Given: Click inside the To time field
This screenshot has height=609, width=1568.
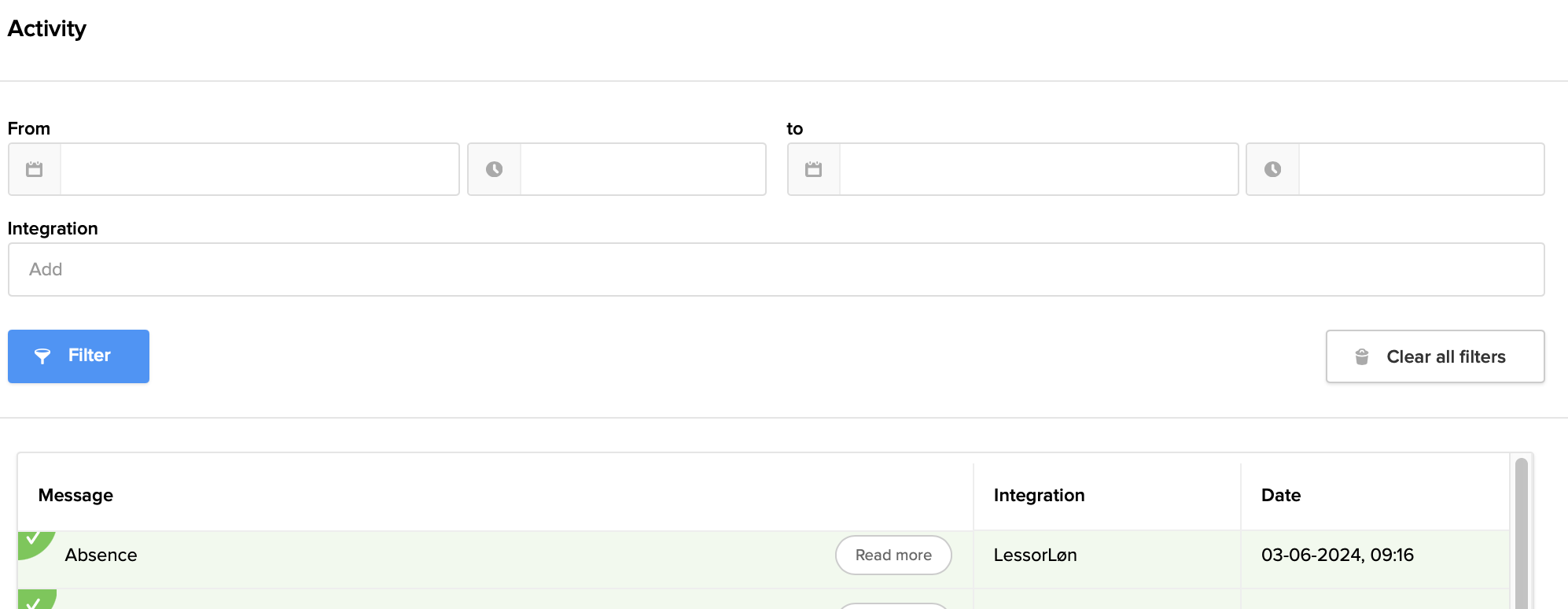Looking at the screenshot, I should point(1421,169).
